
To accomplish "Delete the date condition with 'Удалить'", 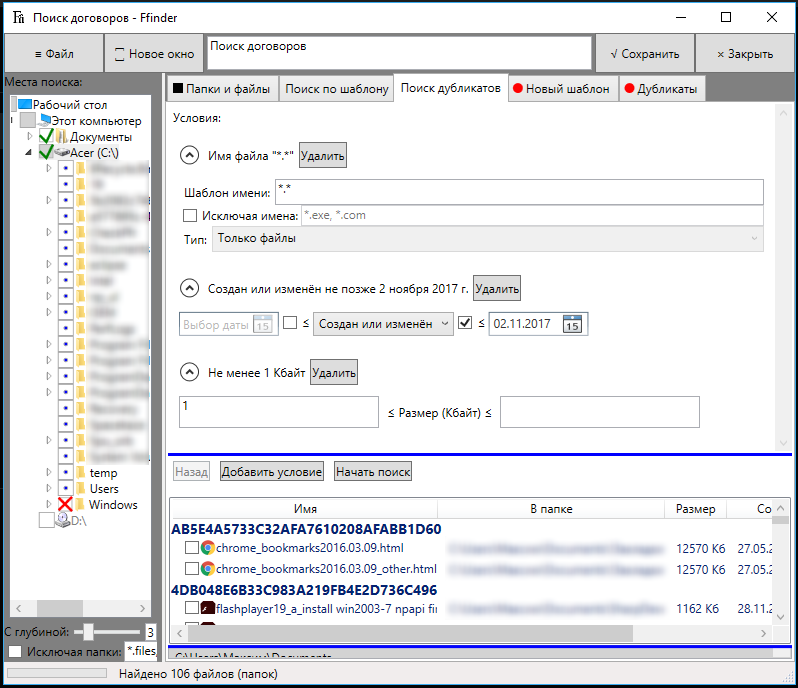I will click(497, 289).
